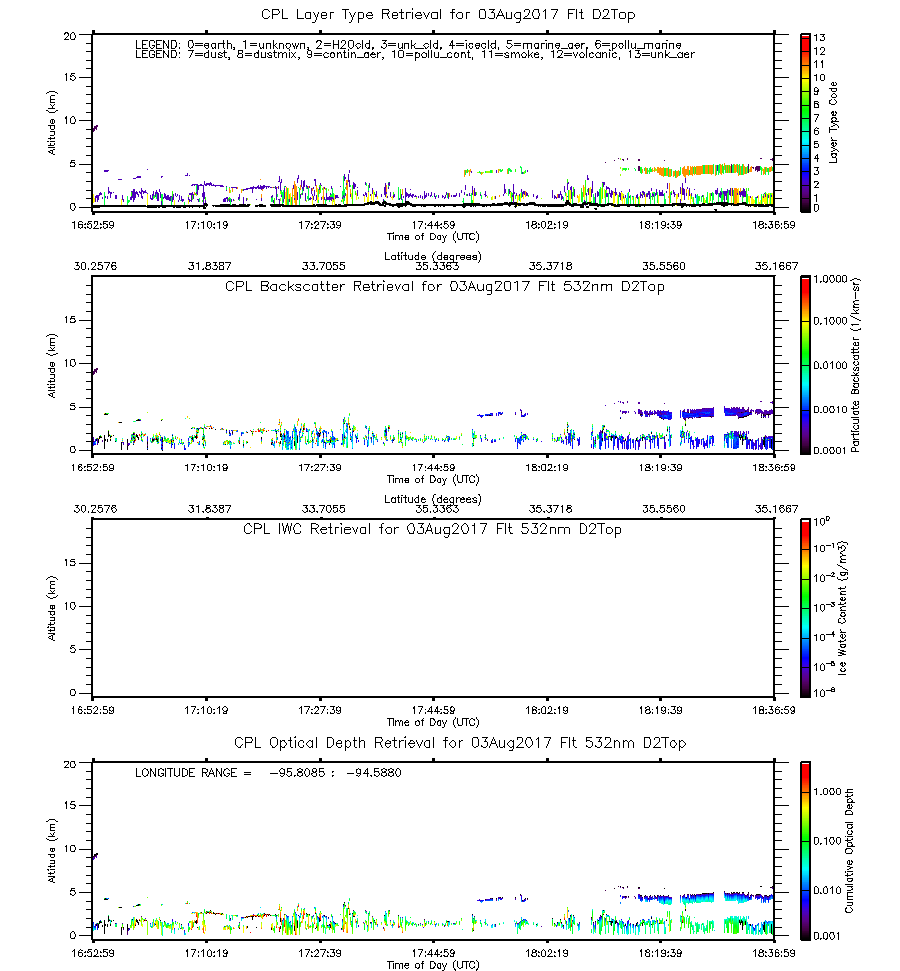Image resolution: width=900 pixels, height=971 pixels.
Task: Select the CPL Backscatter Retrieval title
Action: click(445, 286)
